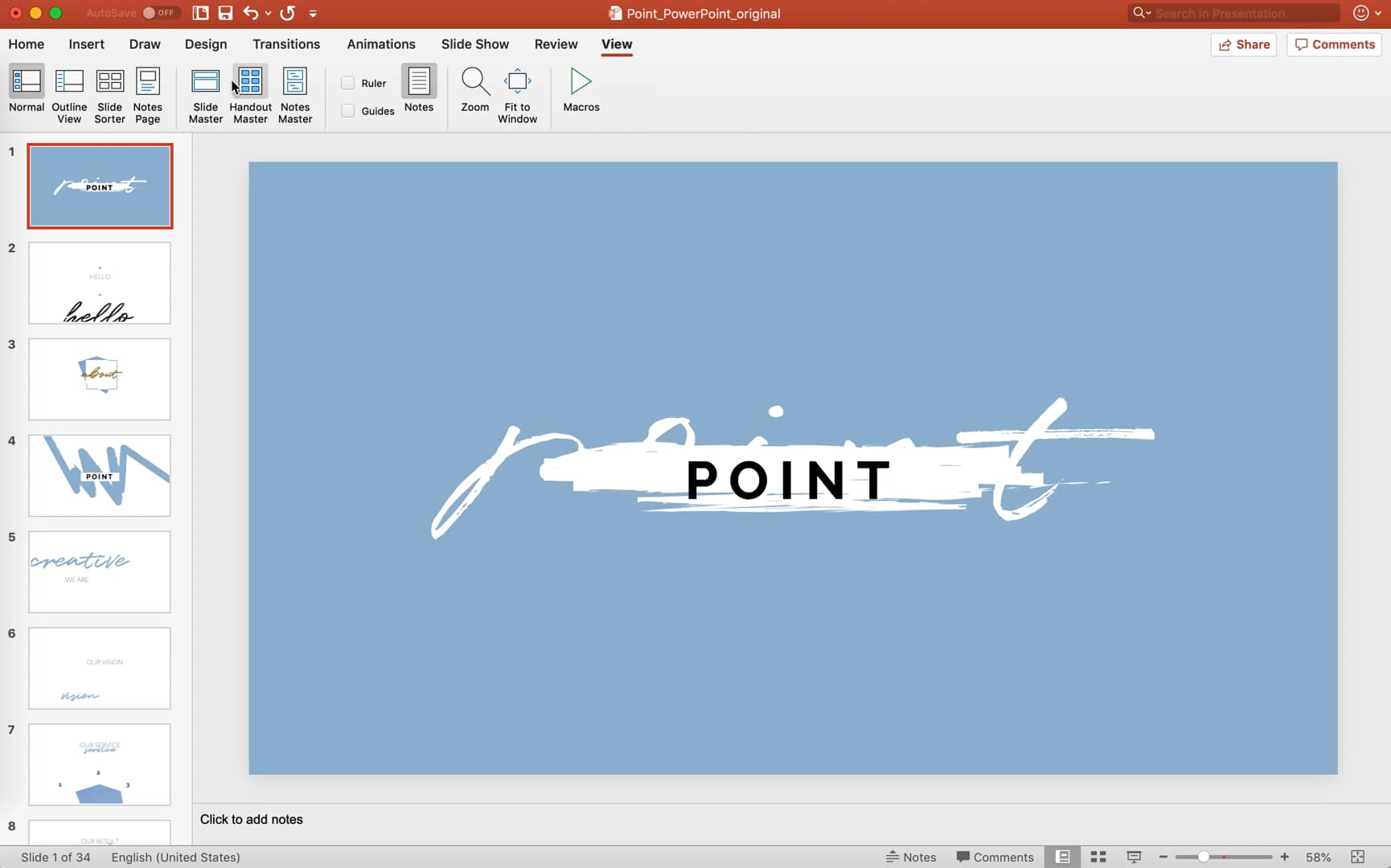Open Outline View
The width and height of the screenshot is (1391, 868).
[68, 92]
